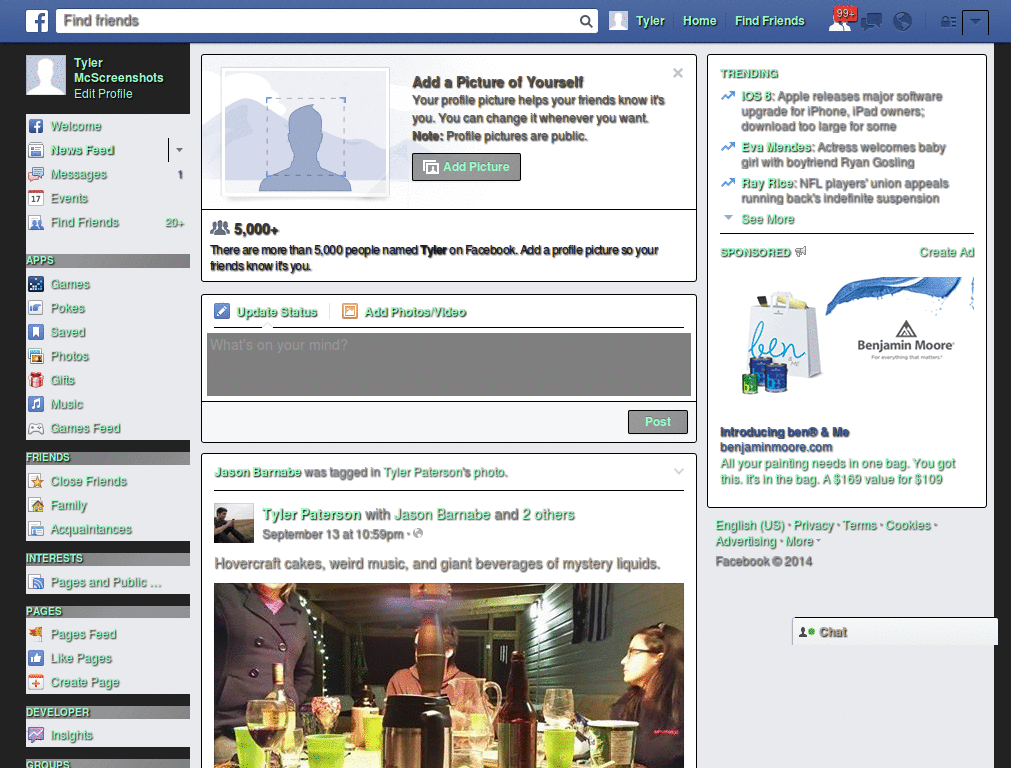Screen dimensions: 1024x768
Task: Click the Post button
Action: click(x=657, y=421)
